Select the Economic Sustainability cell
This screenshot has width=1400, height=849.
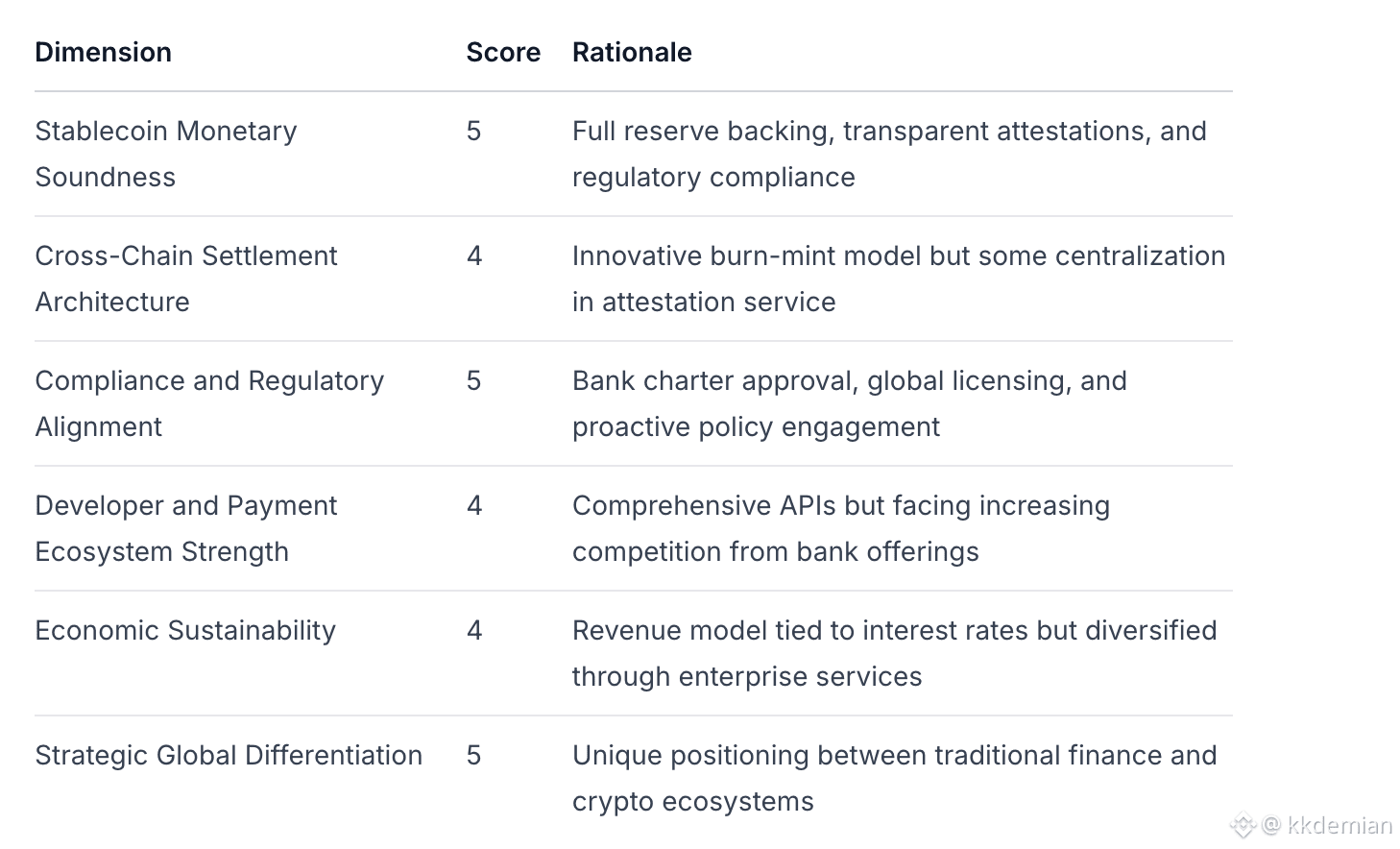pyautogui.click(x=185, y=630)
